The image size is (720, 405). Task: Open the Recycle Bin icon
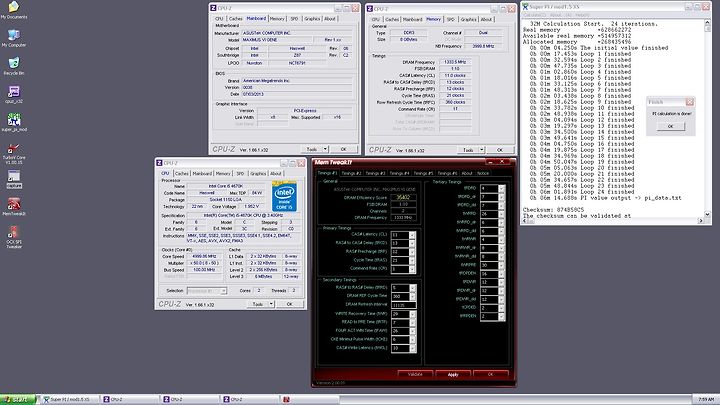pos(14,66)
